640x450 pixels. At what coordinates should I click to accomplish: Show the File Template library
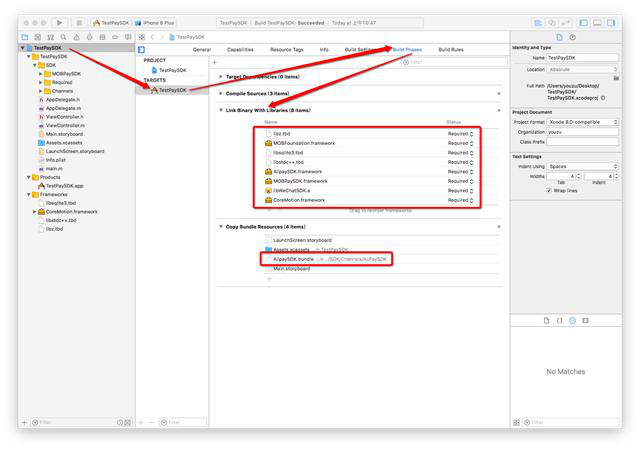547,321
